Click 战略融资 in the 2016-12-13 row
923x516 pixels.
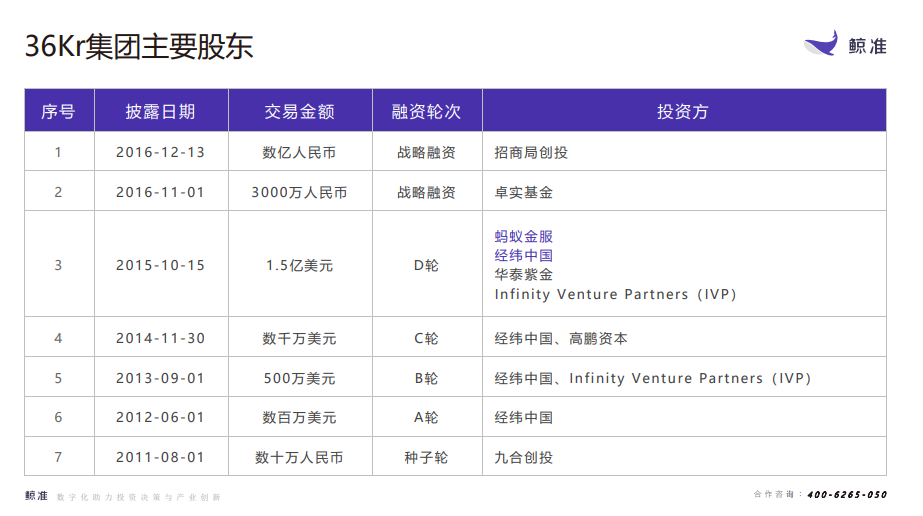pos(426,152)
